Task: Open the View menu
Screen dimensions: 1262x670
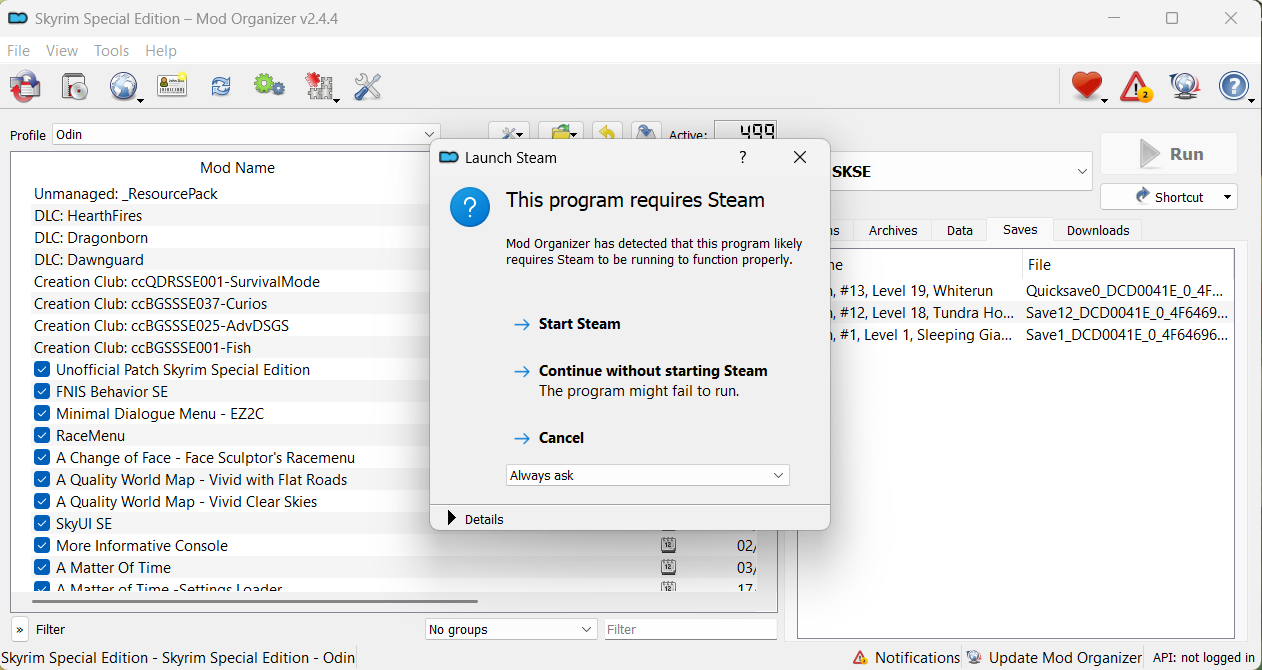Action: point(62,51)
